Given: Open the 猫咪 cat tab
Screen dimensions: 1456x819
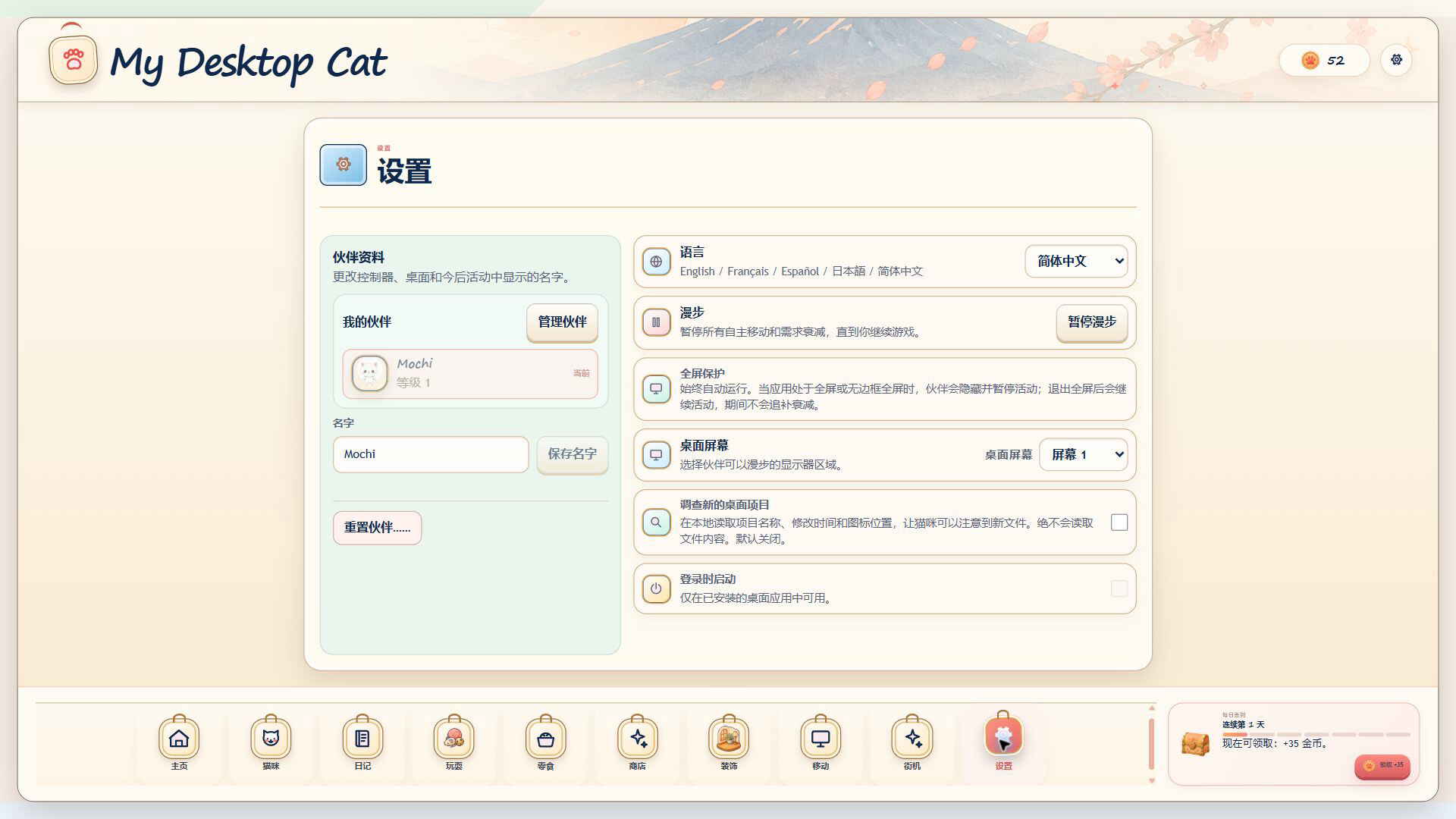Looking at the screenshot, I should pos(271,743).
